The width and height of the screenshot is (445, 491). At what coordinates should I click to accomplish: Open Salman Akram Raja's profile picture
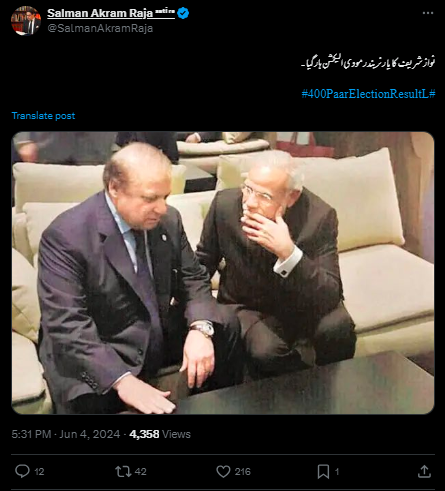[26, 21]
